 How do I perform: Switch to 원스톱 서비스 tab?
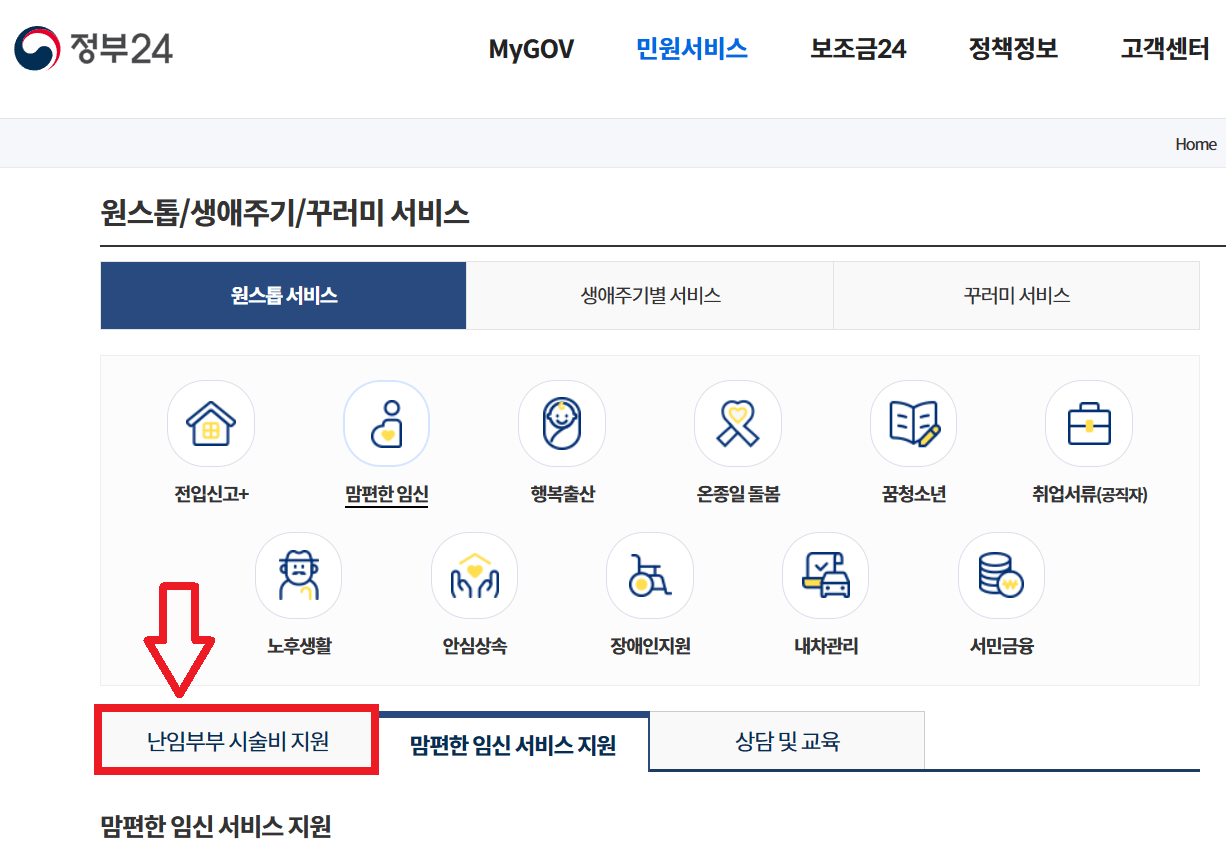pos(284,296)
